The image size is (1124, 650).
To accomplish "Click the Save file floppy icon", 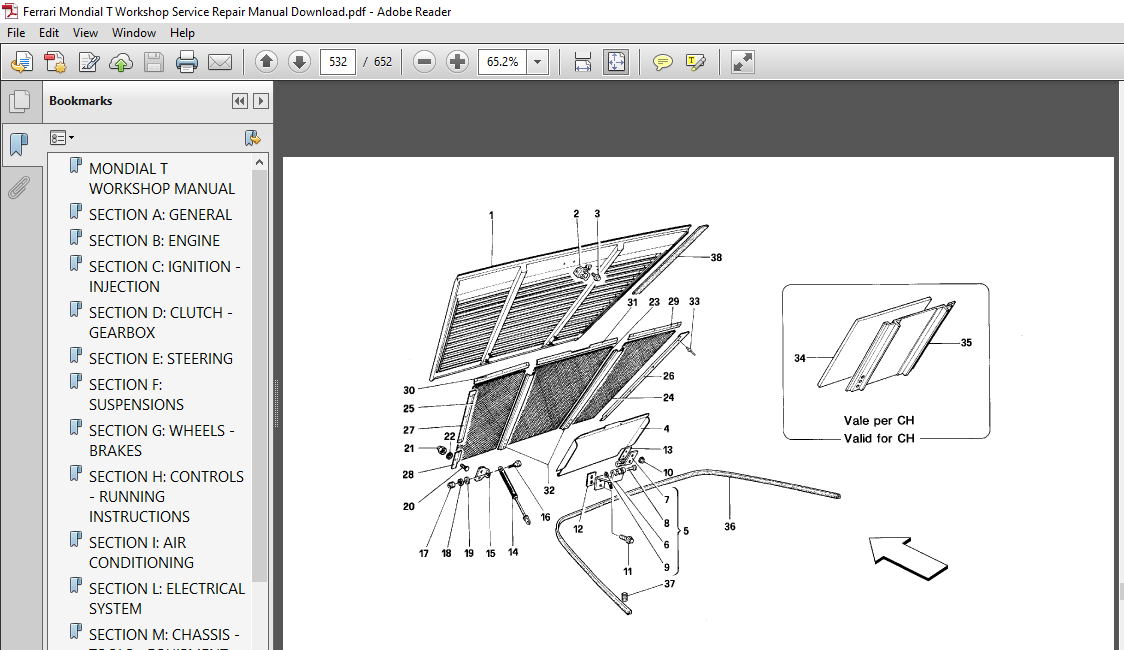I will click(154, 62).
